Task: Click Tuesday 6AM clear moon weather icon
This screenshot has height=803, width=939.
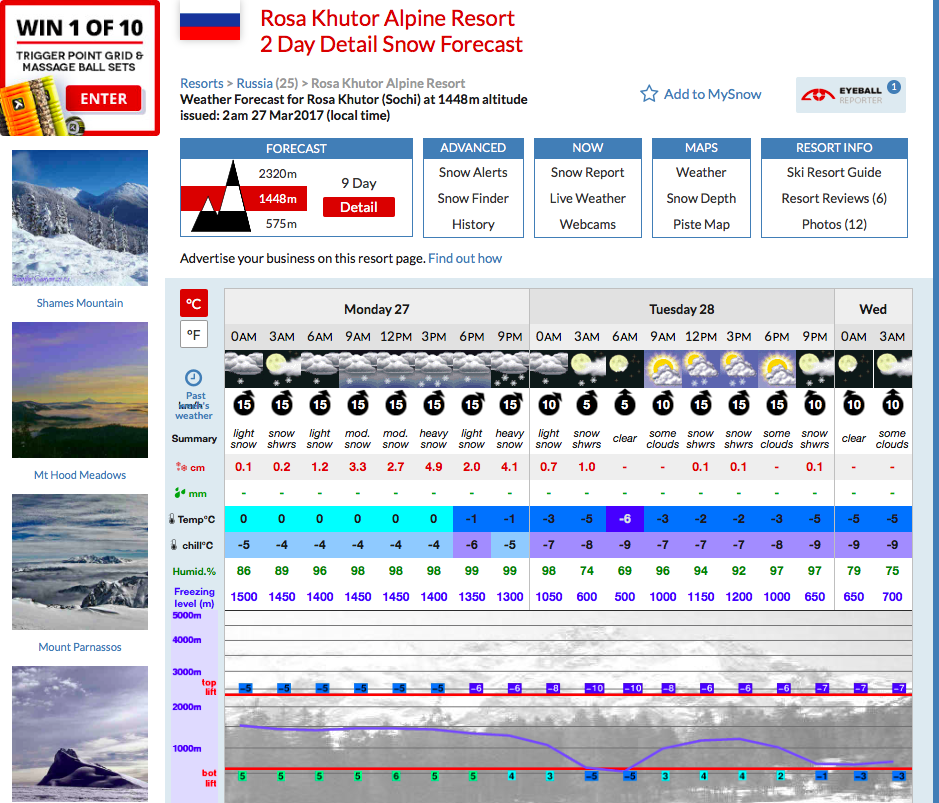Action: pos(625,369)
